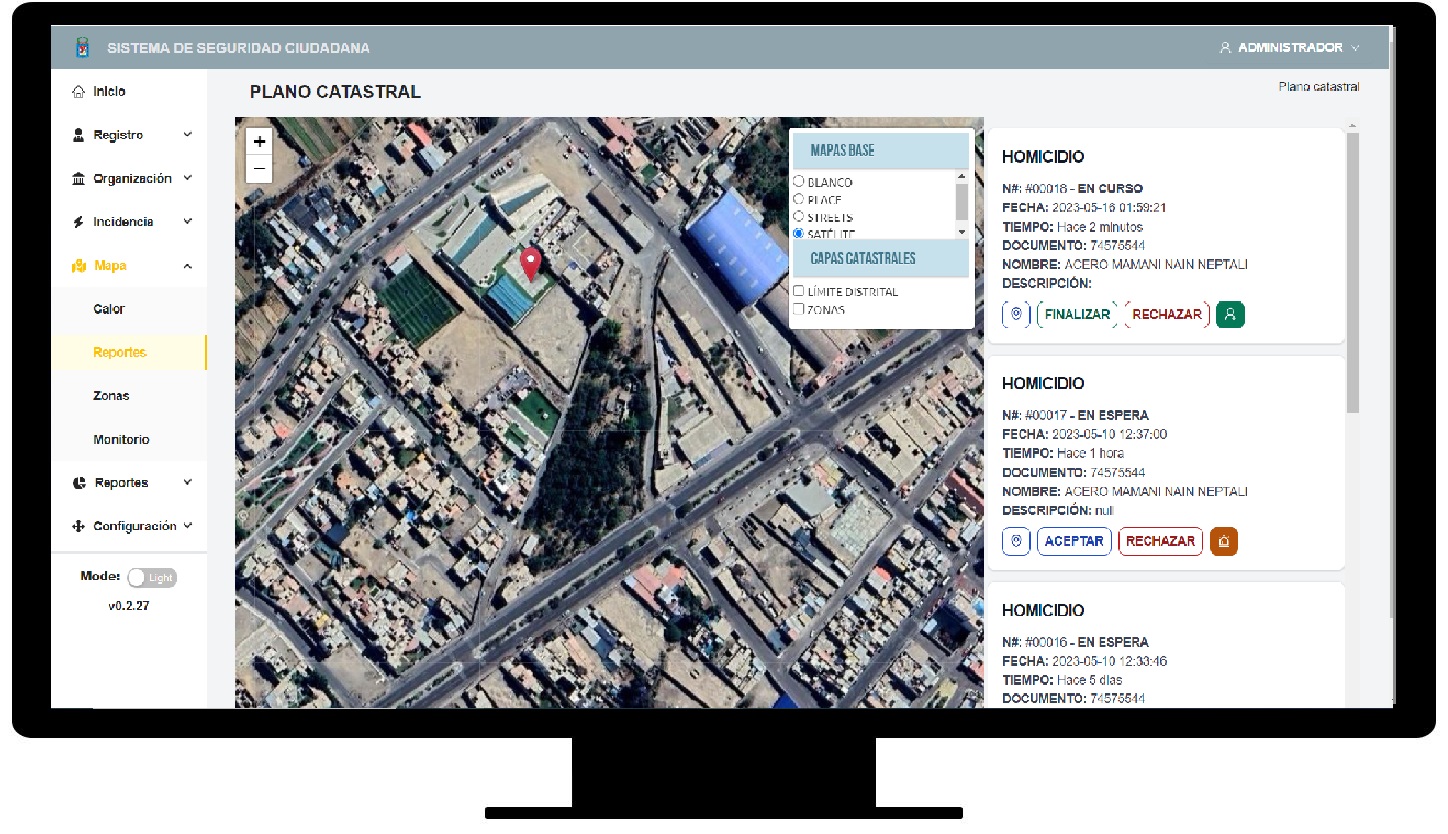1448x834 pixels.
Task: Click orange alarm icon button in report #00017
Action: 1224,541
